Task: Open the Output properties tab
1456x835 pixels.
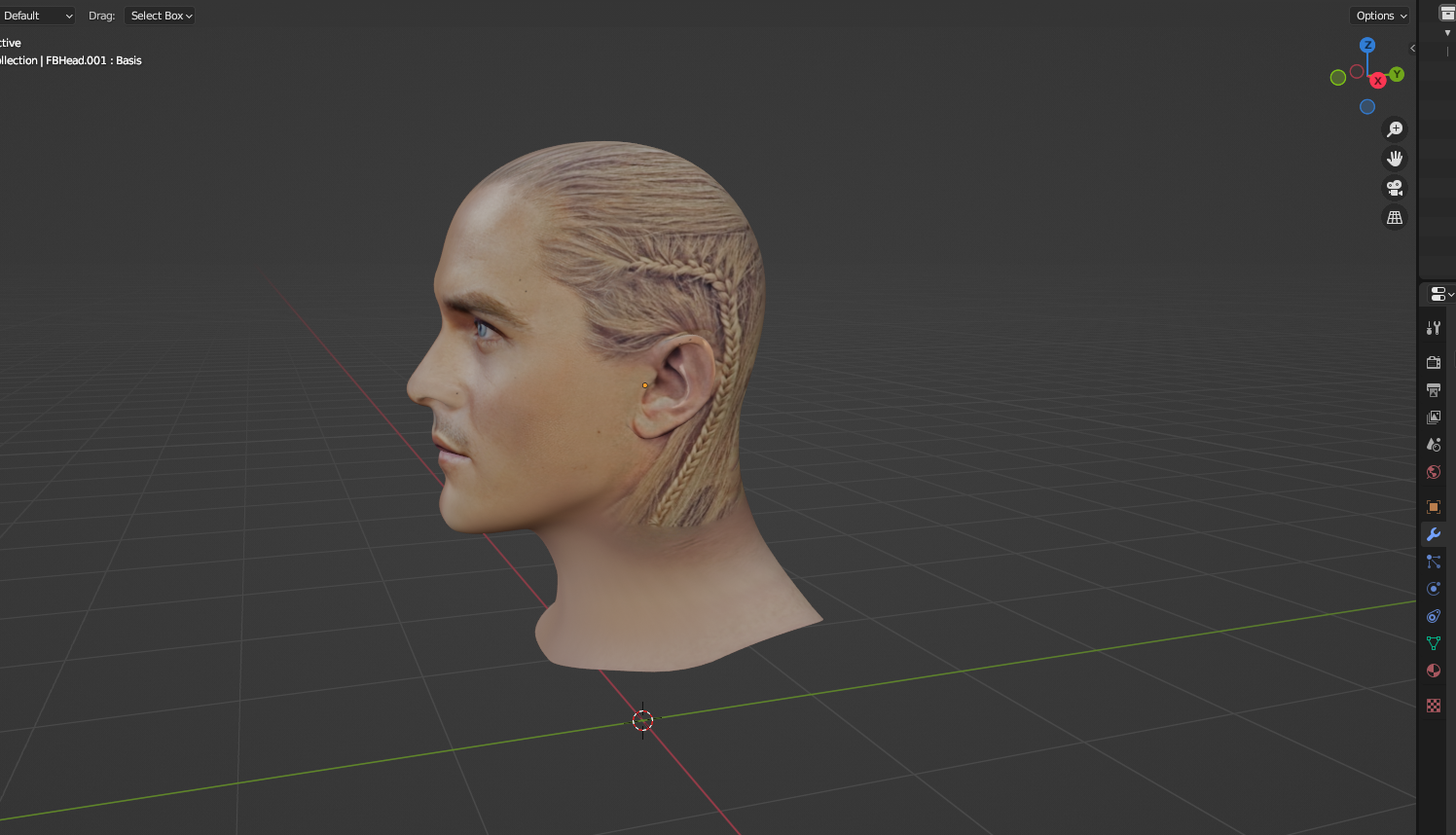Action: point(1434,389)
